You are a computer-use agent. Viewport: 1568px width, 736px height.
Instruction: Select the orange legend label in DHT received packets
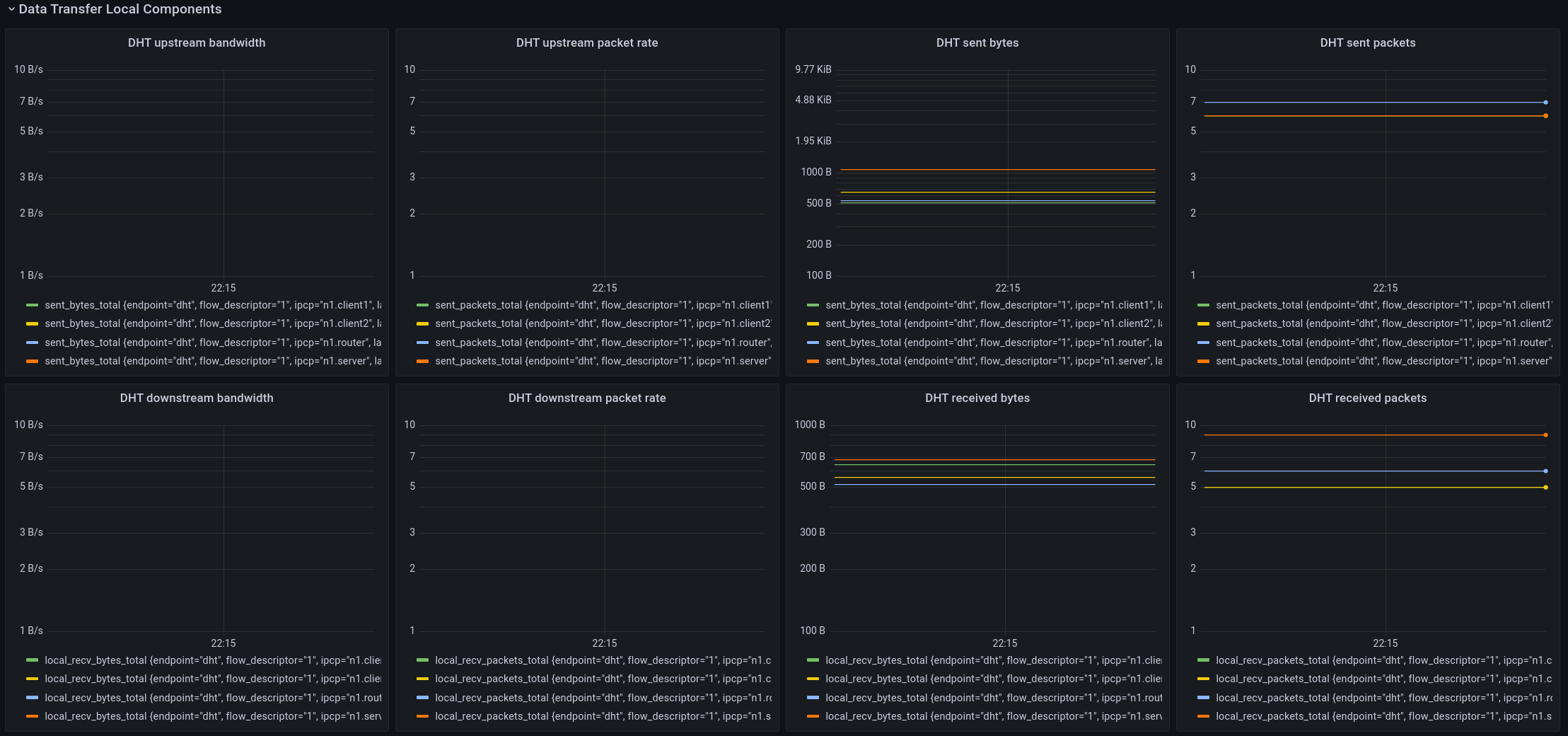[1383, 716]
